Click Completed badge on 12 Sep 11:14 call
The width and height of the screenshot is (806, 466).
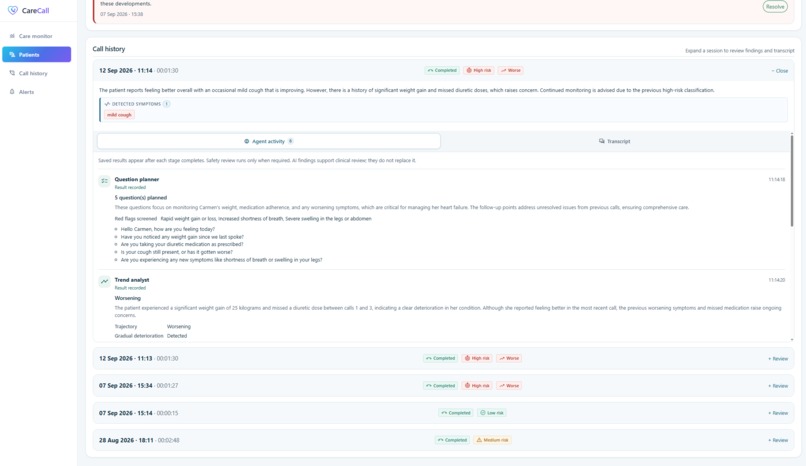pyautogui.click(x=442, y=70)
